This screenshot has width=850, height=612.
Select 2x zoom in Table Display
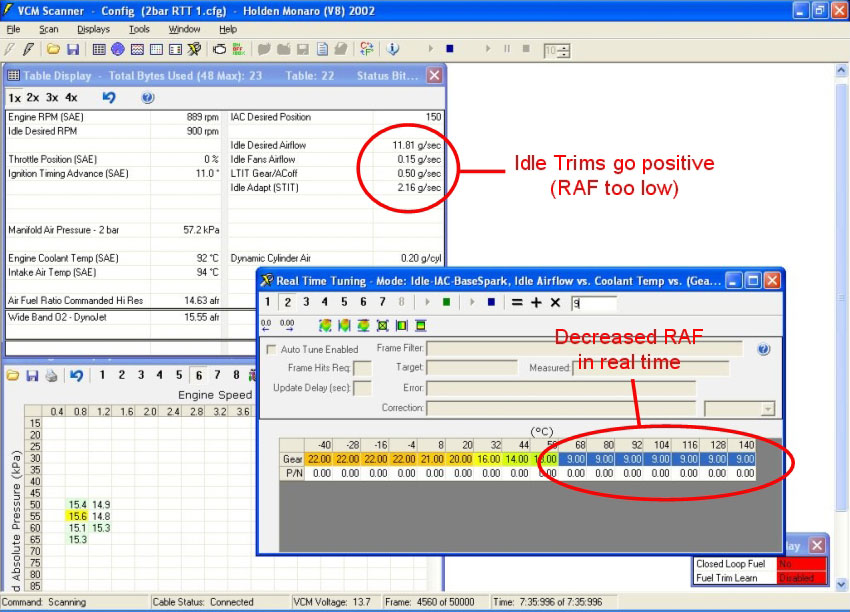click(x=33, y=98)
